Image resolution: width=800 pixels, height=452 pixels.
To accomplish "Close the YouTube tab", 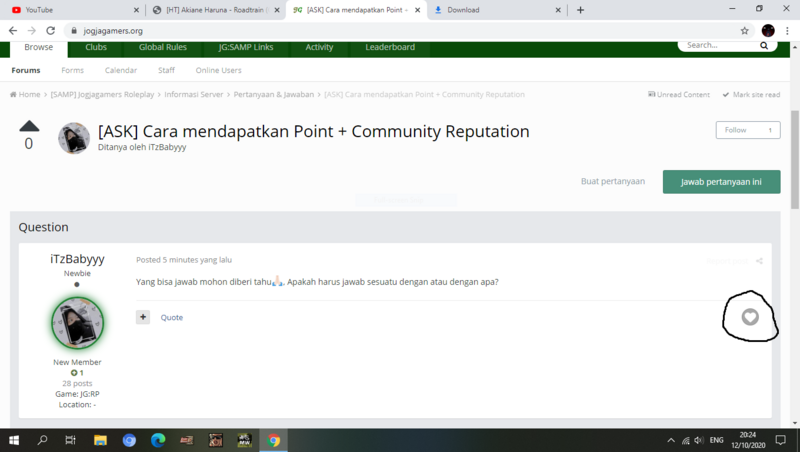I will tap(136, 10).
